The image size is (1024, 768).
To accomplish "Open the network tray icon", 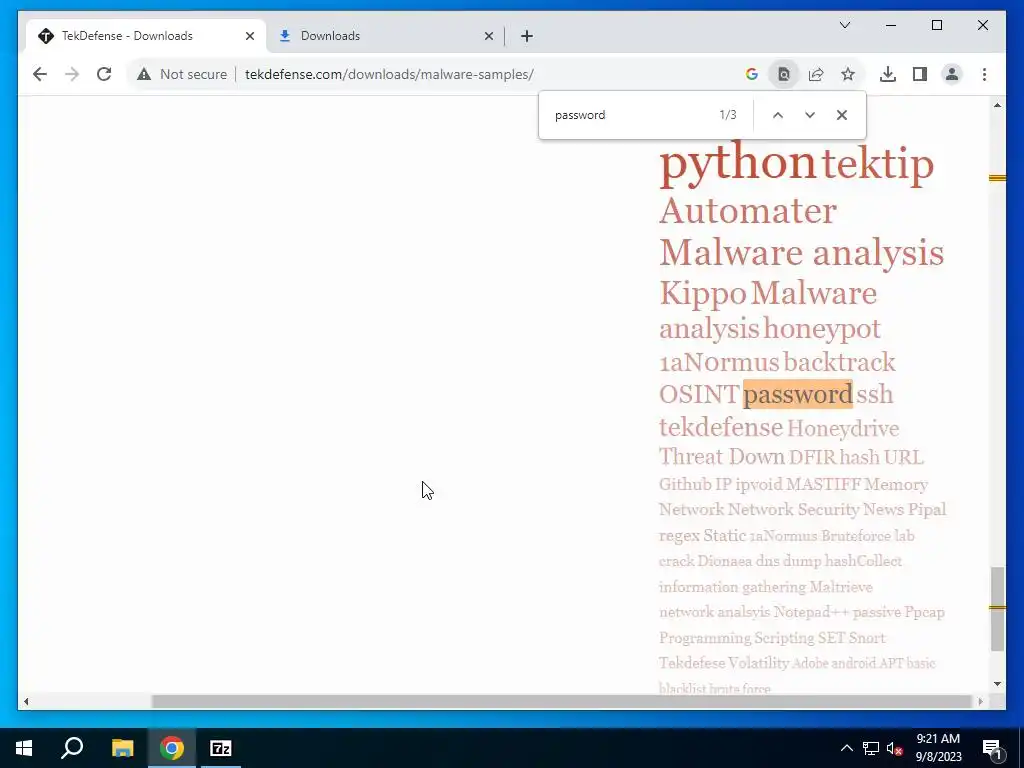I will [871, 748].
